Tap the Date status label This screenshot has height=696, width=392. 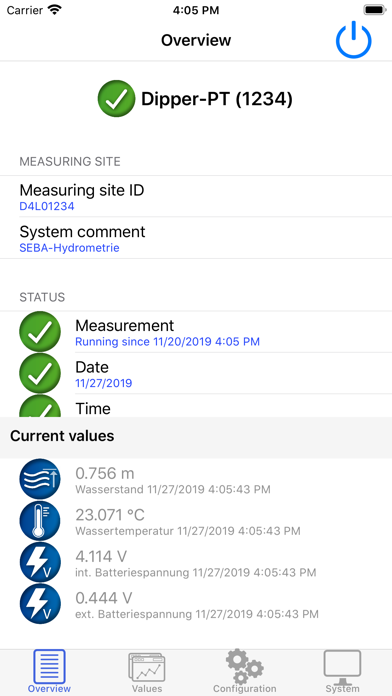coord(92,367)
